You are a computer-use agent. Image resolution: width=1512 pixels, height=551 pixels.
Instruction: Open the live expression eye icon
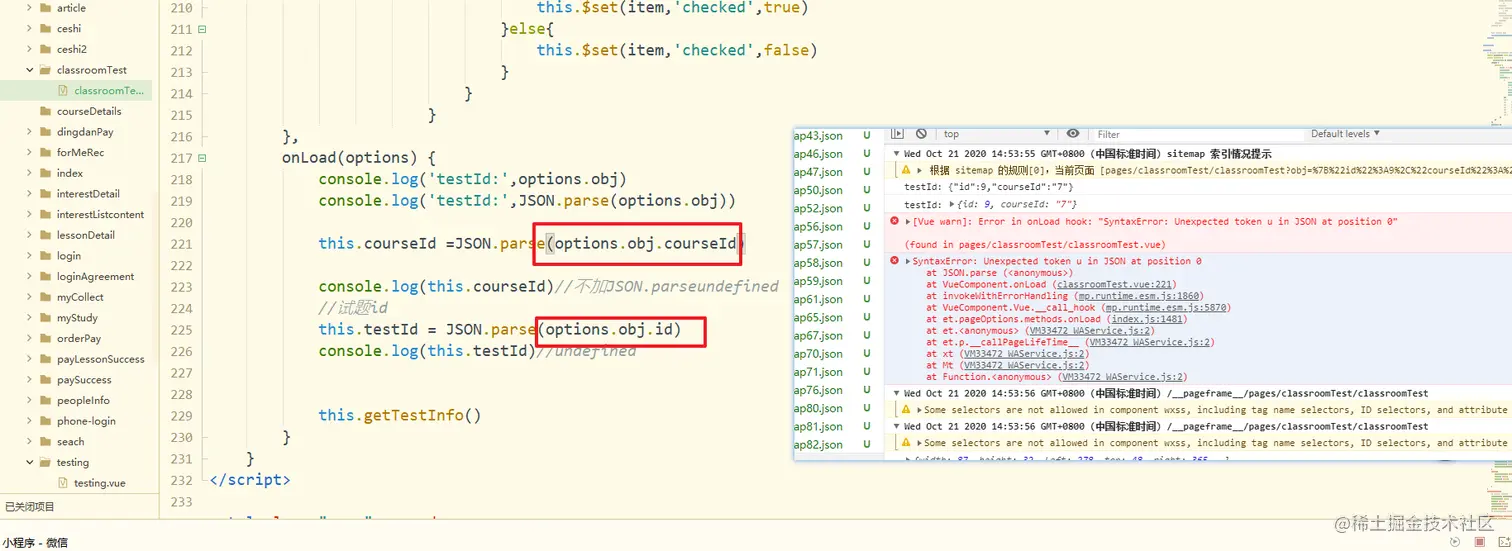click(x=1073, y=134)
